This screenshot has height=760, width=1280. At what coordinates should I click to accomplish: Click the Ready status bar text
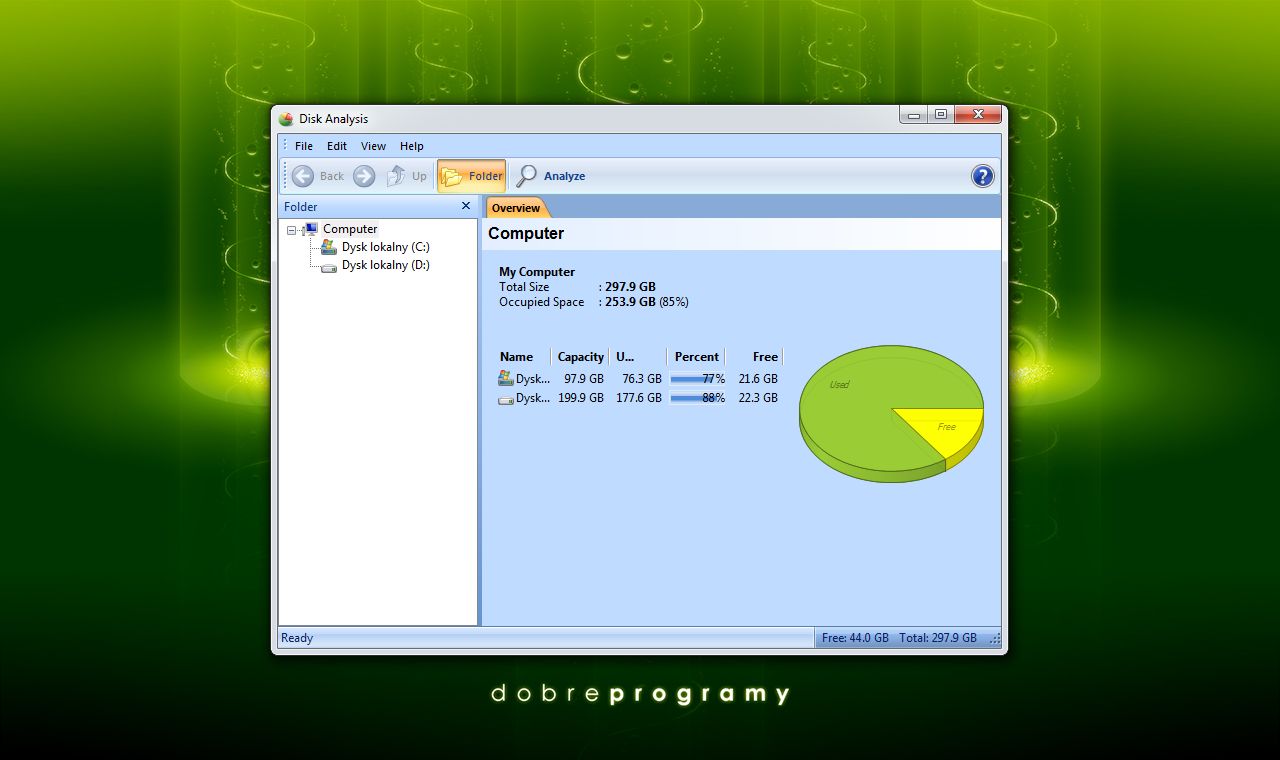297,638
